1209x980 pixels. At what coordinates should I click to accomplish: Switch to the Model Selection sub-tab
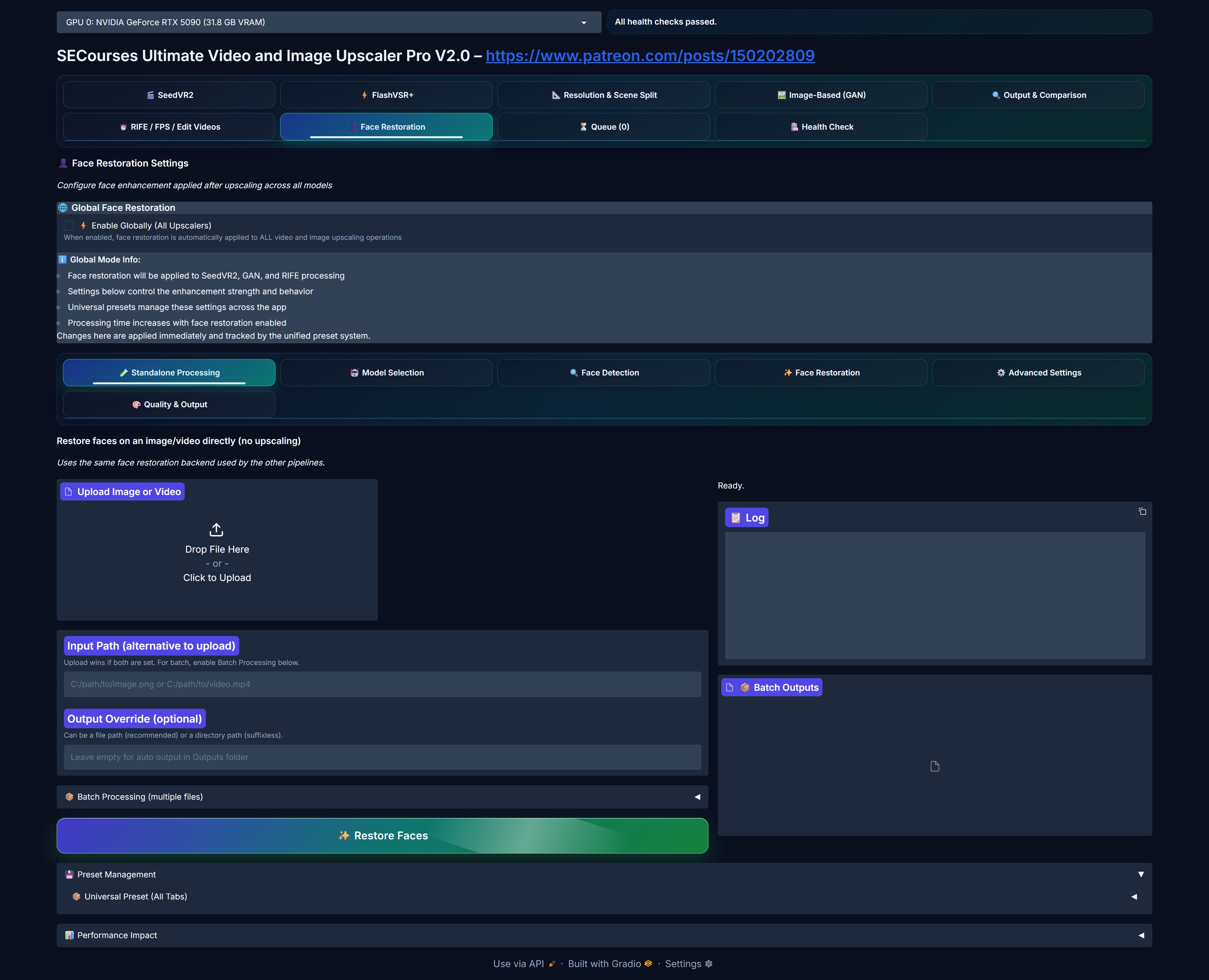pos(386,373)
